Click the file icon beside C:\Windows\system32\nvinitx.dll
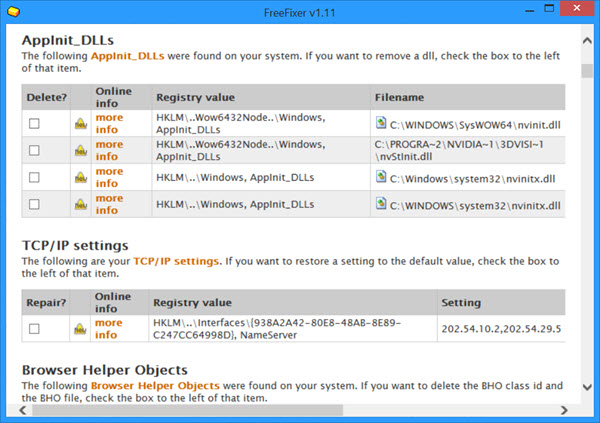600x423 pixels. 381,176
